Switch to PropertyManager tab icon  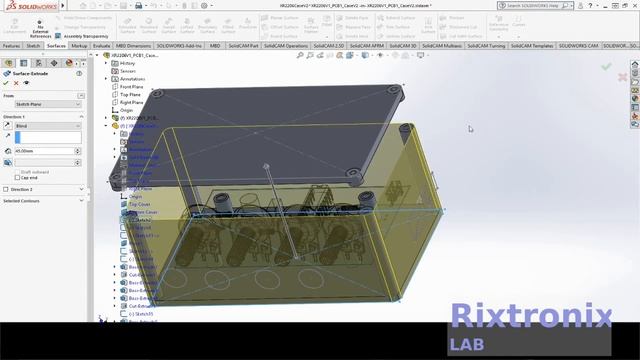click(x=24, y=63)
